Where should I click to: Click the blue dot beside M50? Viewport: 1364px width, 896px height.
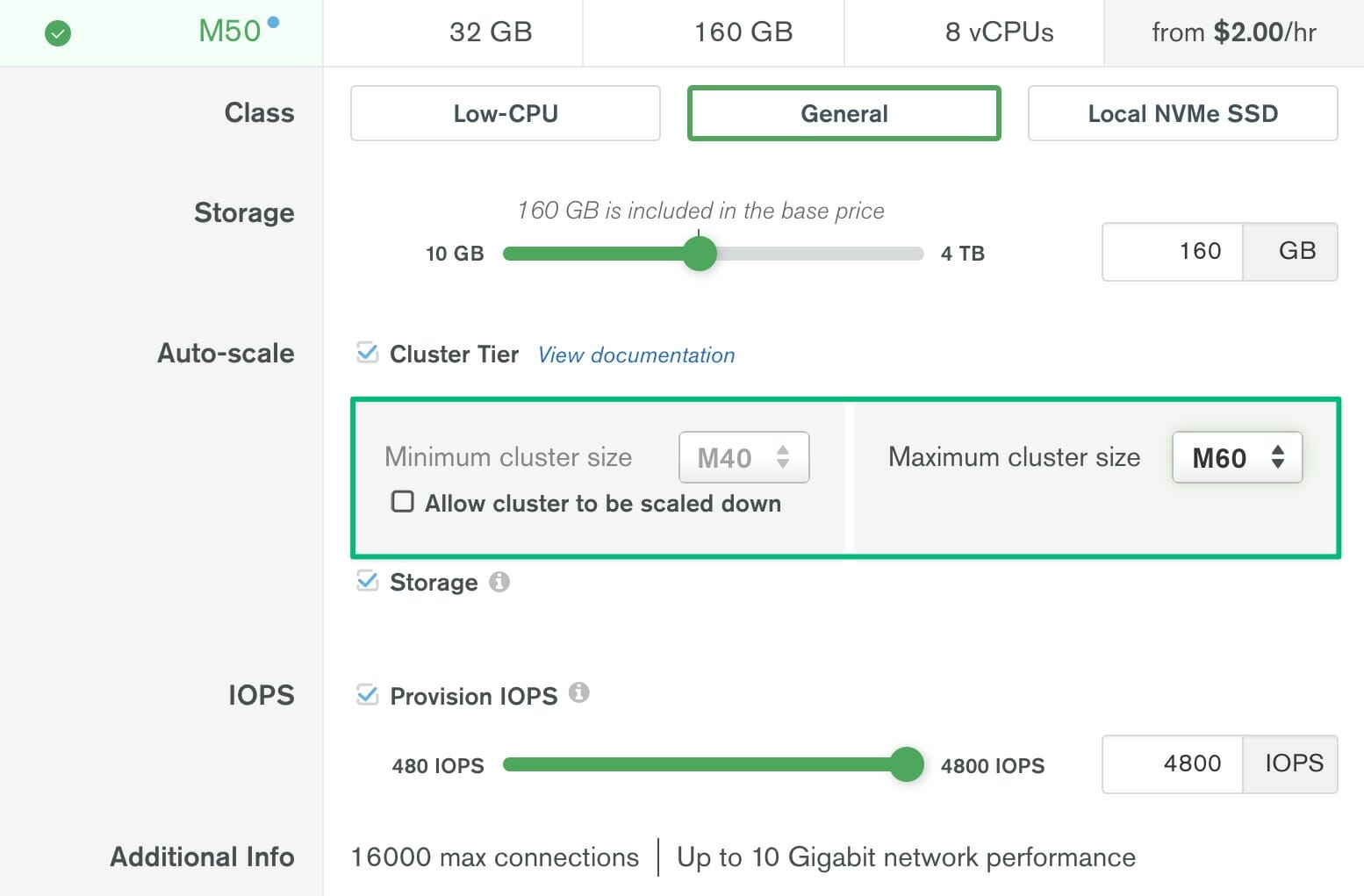(x=273, y=22)
